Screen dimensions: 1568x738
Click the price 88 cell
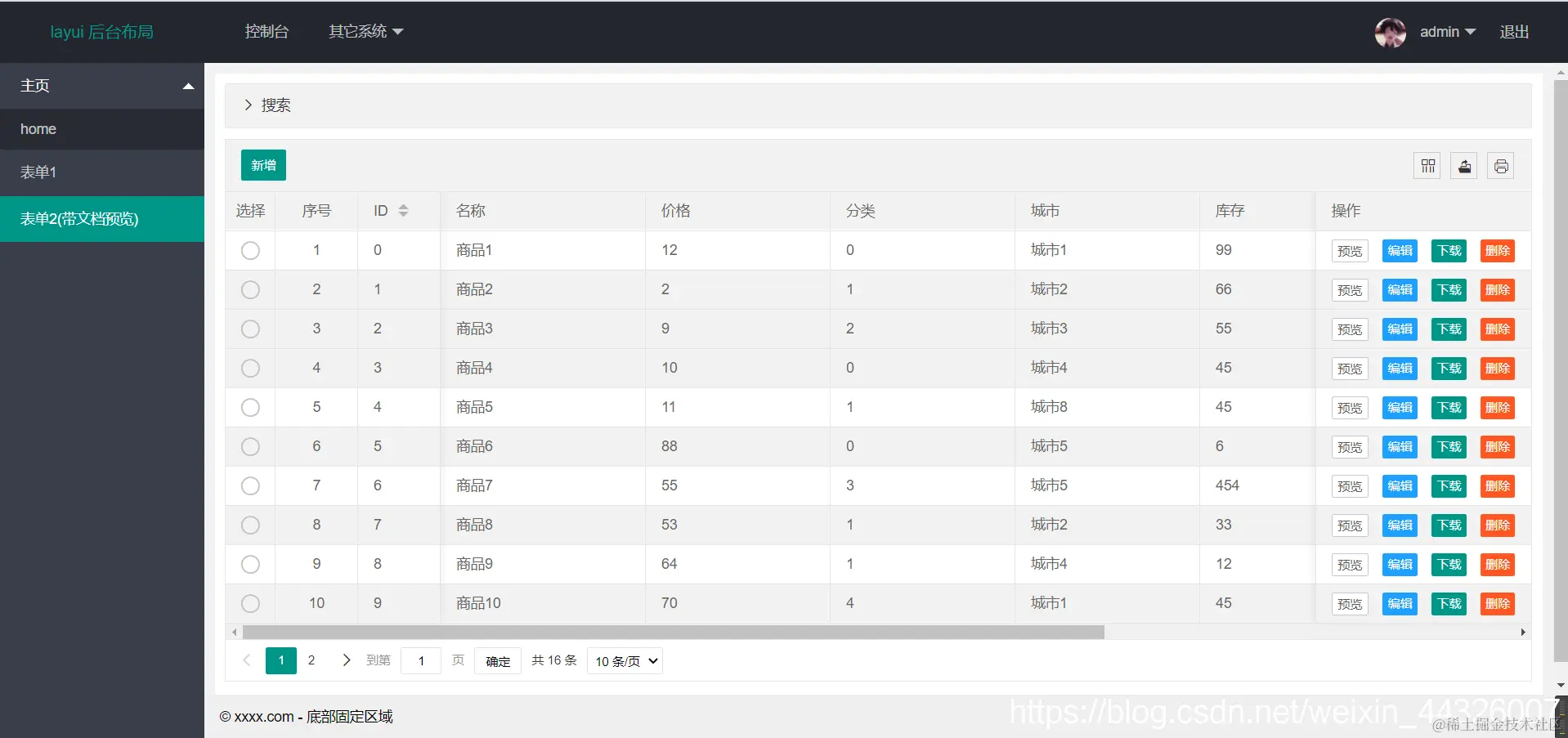737,446
